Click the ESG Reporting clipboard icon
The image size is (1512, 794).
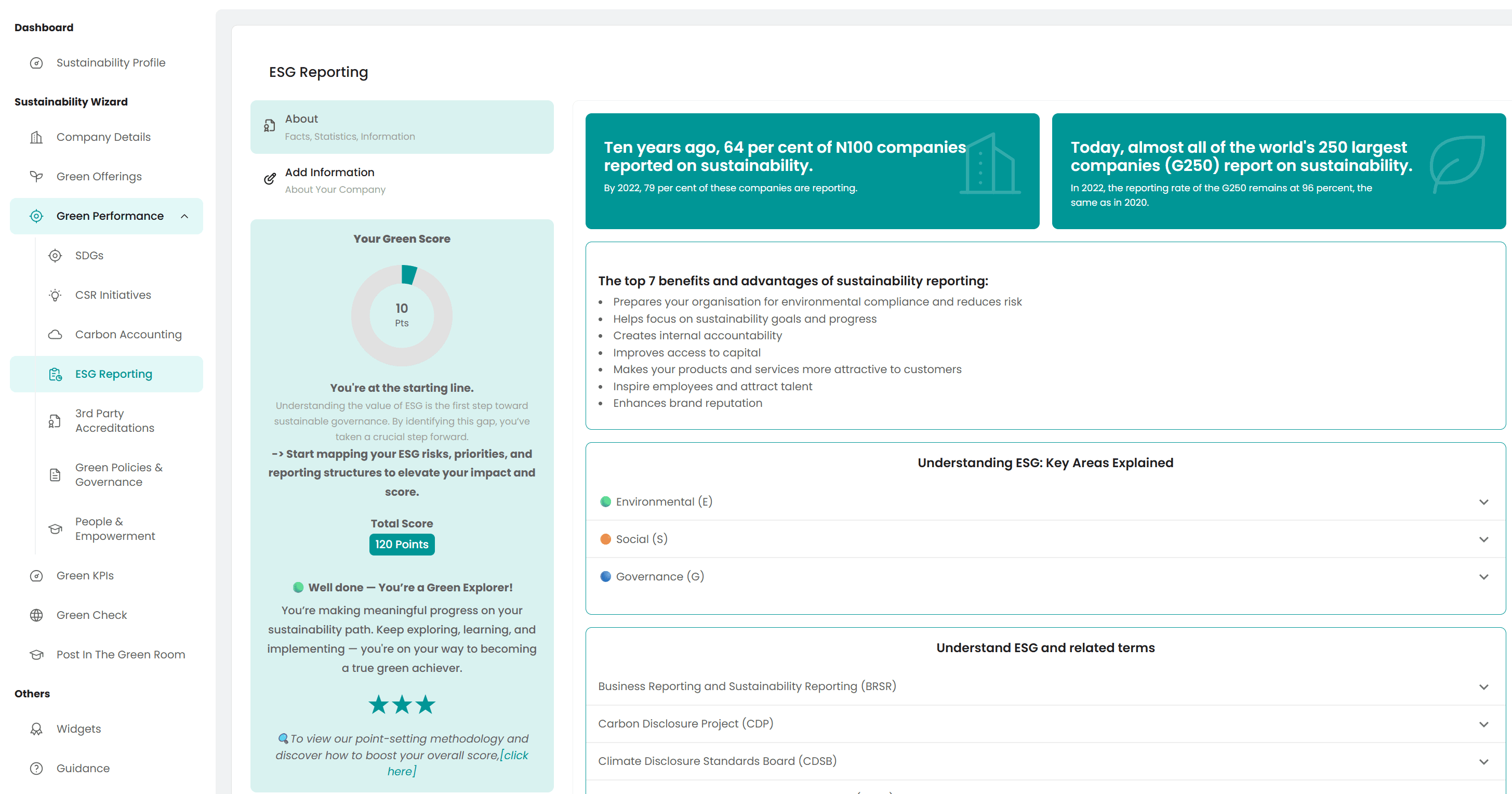tap(55, 375)
